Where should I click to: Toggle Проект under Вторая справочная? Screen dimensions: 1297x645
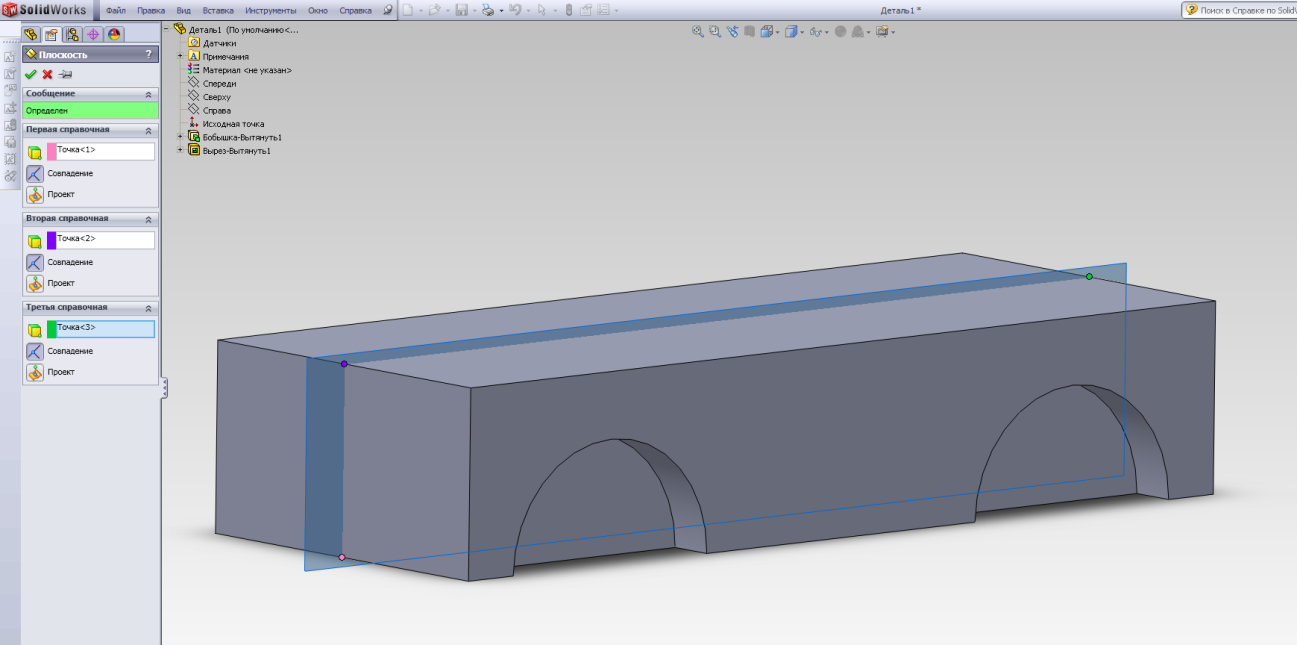coord(35,283)
